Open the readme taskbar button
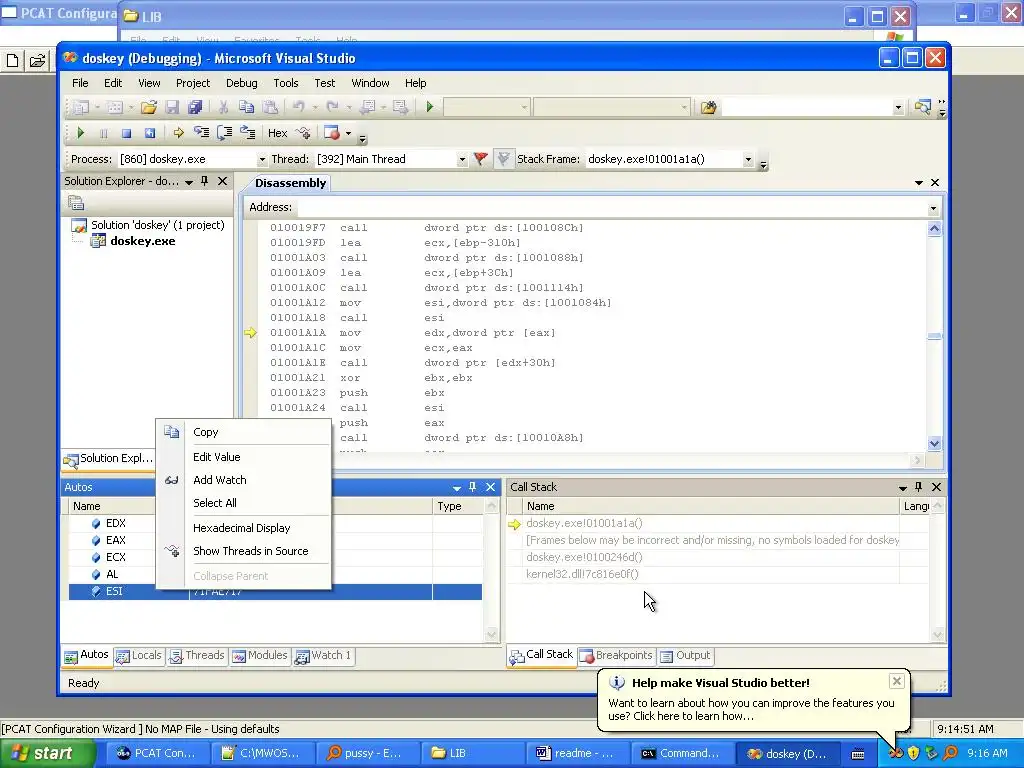 coord(576,753)
